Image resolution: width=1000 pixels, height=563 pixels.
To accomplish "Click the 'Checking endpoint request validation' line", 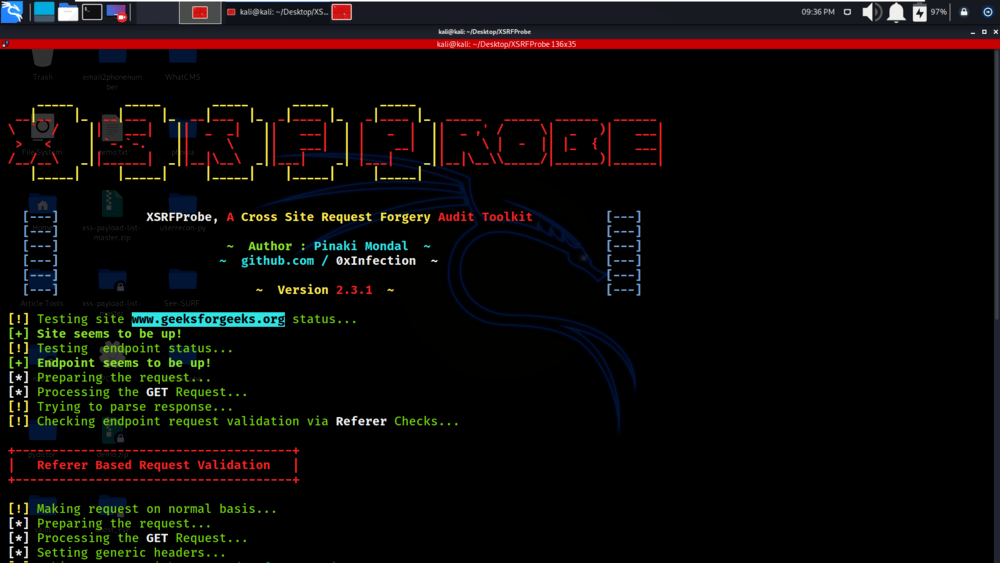I will 247,421.
